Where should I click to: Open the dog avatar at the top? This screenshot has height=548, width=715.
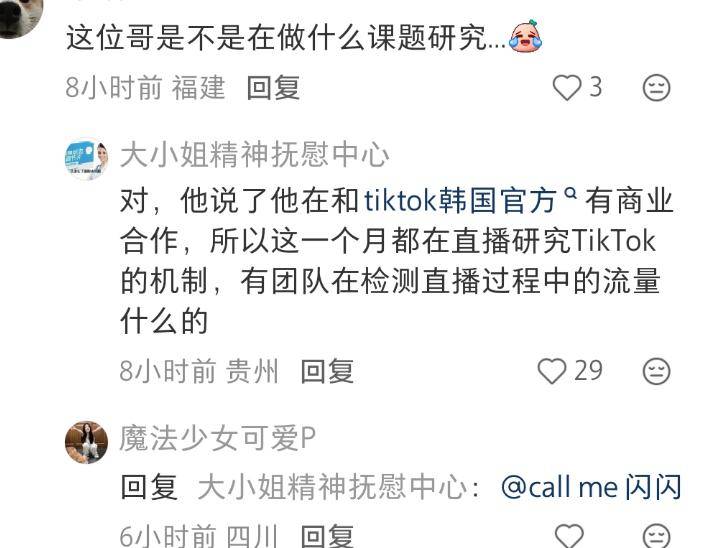pos(21,17)
